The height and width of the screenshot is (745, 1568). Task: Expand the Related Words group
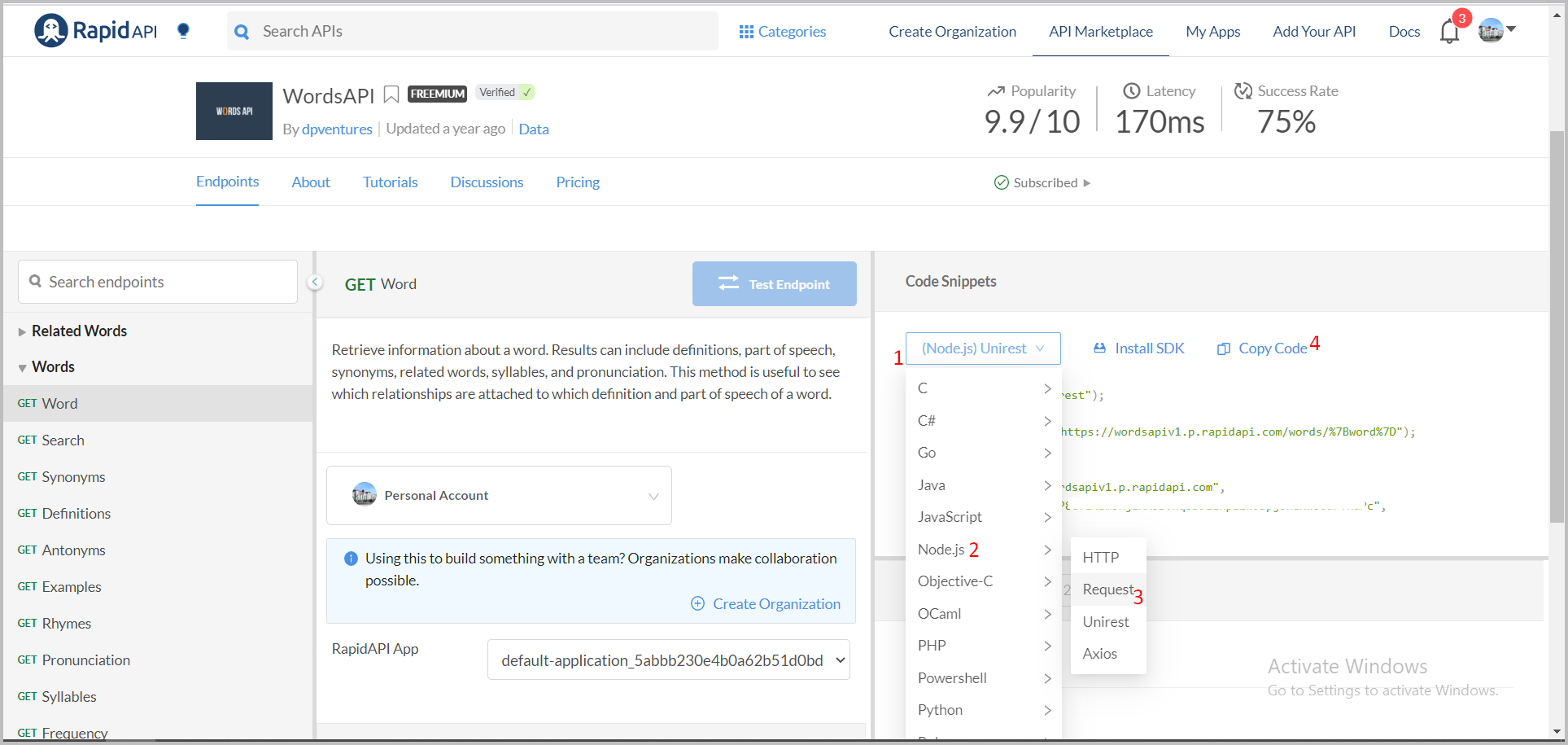(72, 331)
